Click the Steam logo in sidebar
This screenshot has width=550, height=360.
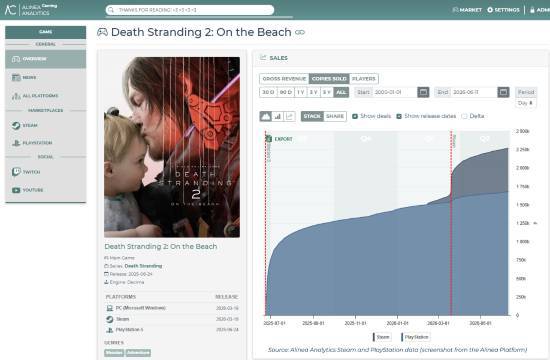tap(16, 125)
